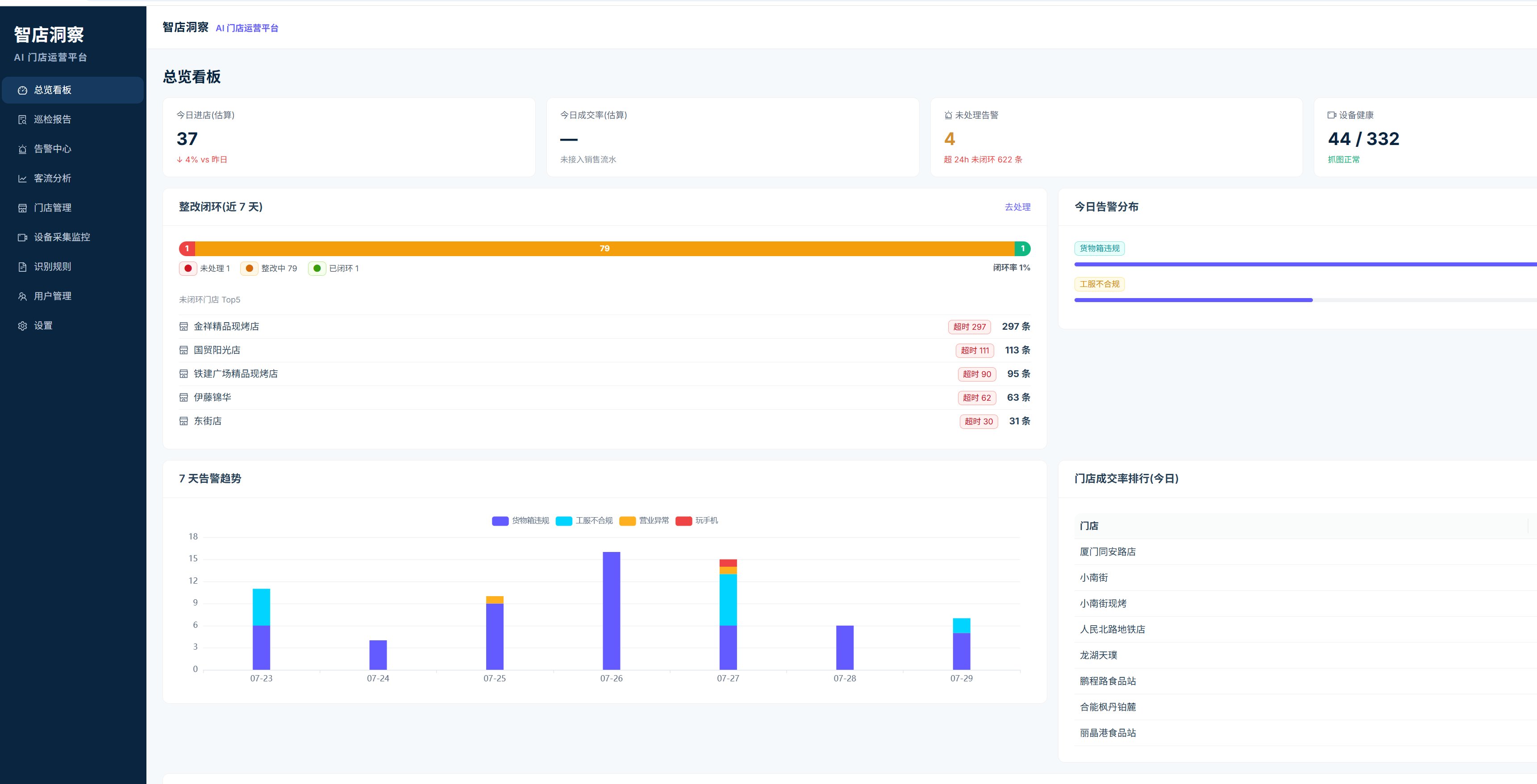Click the shop icon beside 伊藤锦华
Viewport: 1537px width, 784px height.
[184, 398]
